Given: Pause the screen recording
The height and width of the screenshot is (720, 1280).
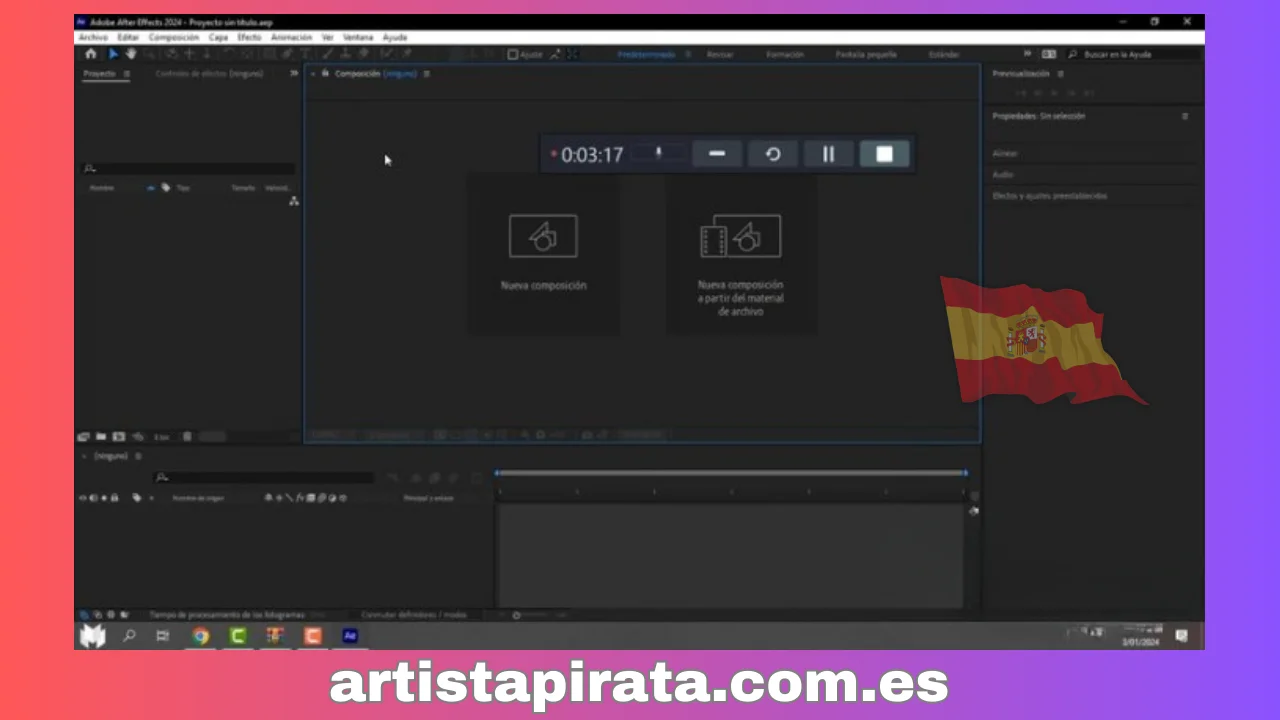Looking at the screenshot, I should tap(828, 154).
